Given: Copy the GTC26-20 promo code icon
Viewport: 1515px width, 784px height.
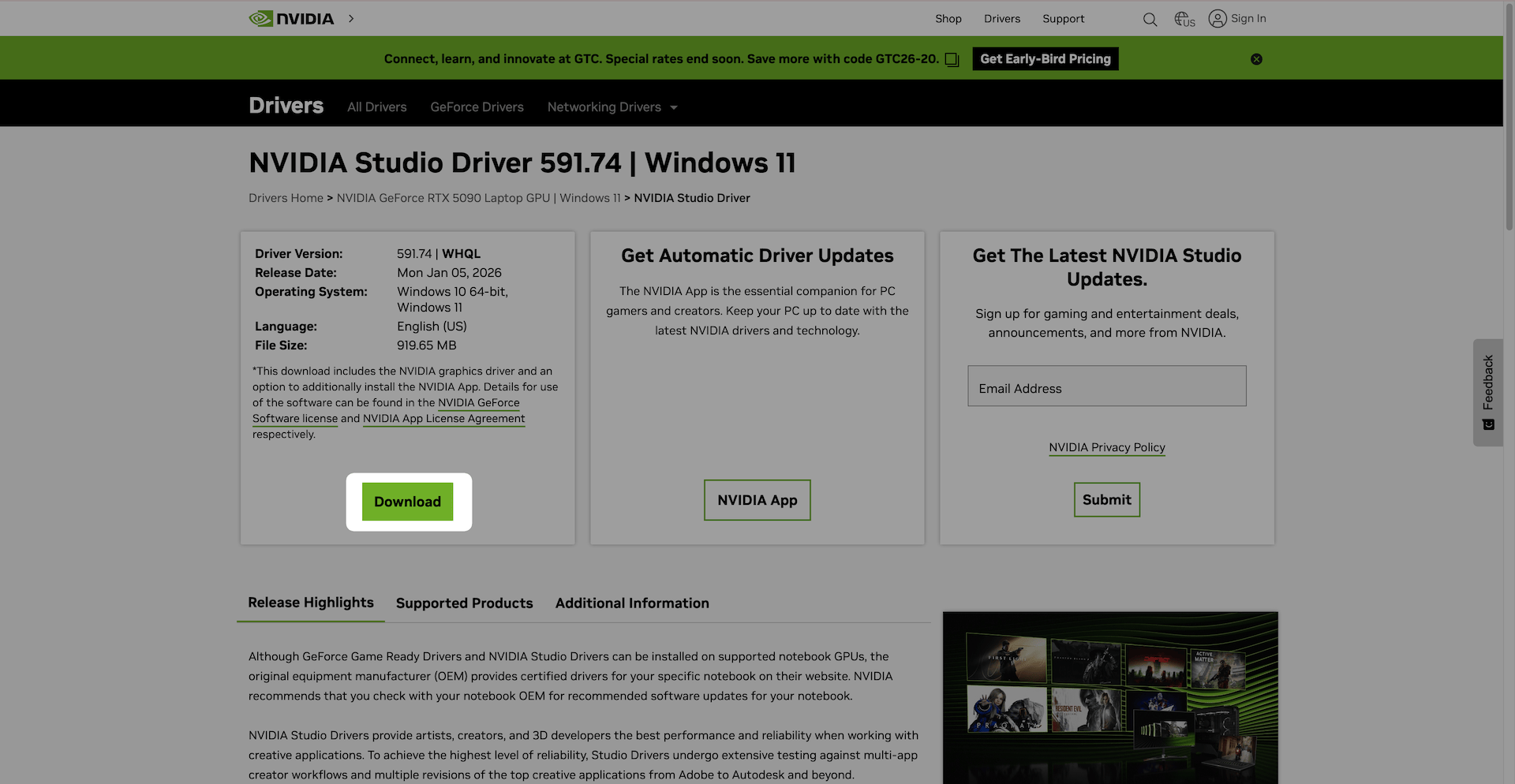Looking at the screenshot, I should [952, 58].
